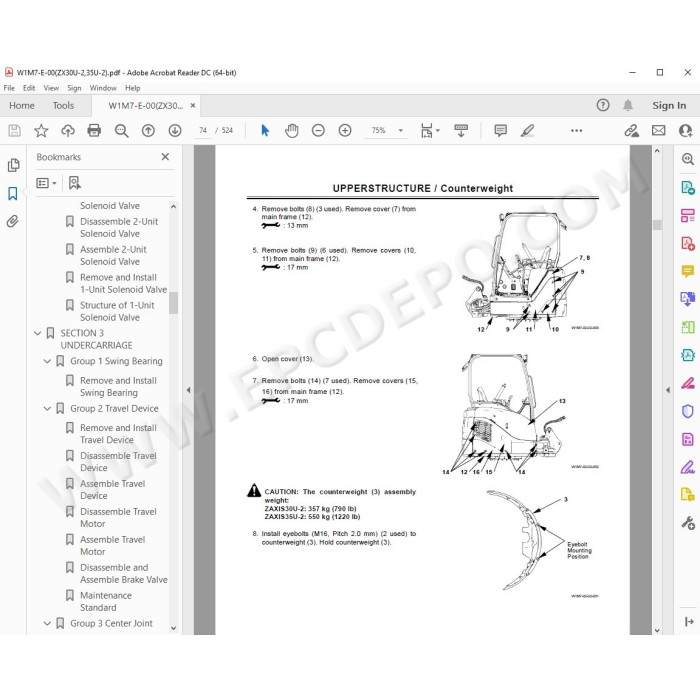Close the W1M7-E-00 document tab
Screen dimensions: 700x700
tap(193, 105)
